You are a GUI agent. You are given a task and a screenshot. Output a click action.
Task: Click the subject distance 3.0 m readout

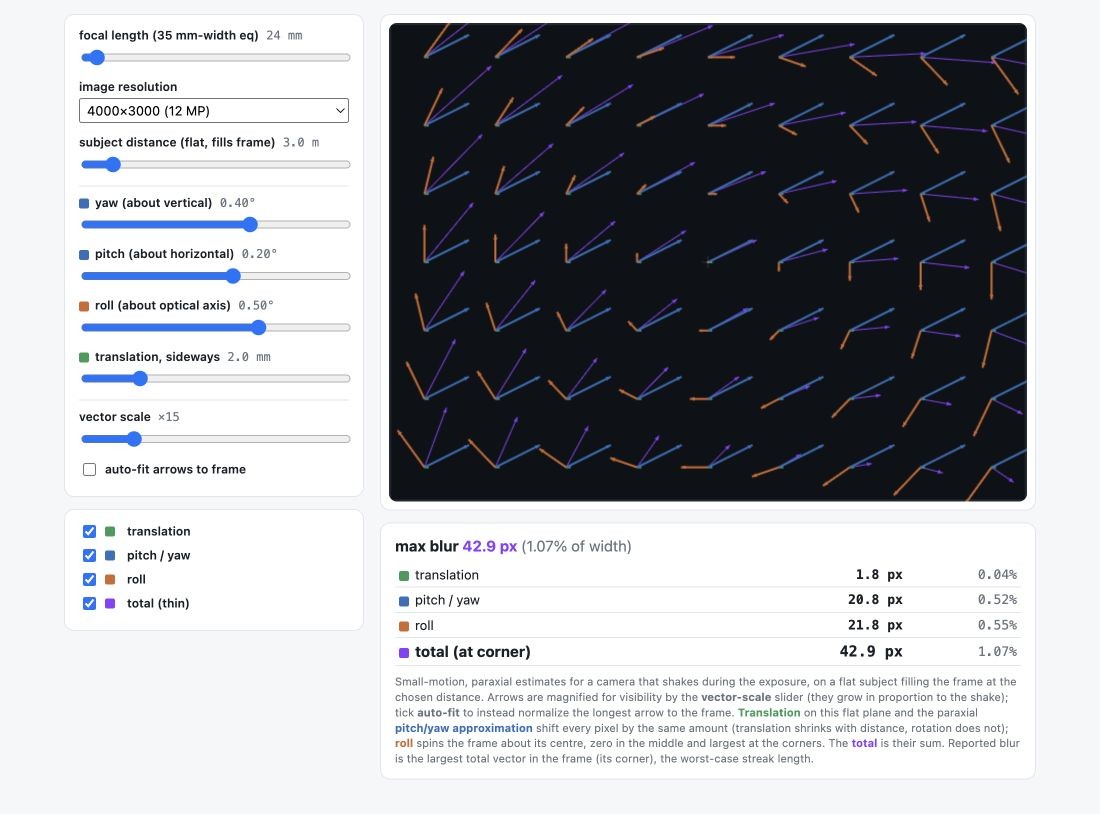click(301, 142)
